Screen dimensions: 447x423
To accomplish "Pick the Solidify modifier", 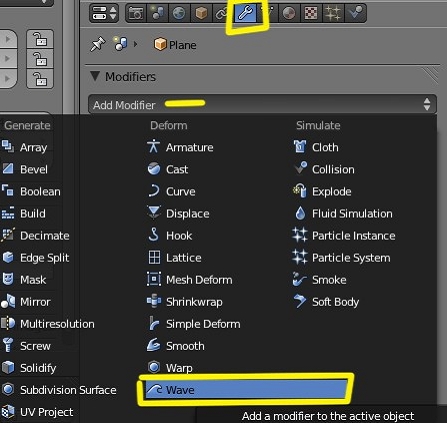I will tap(29, 368).
